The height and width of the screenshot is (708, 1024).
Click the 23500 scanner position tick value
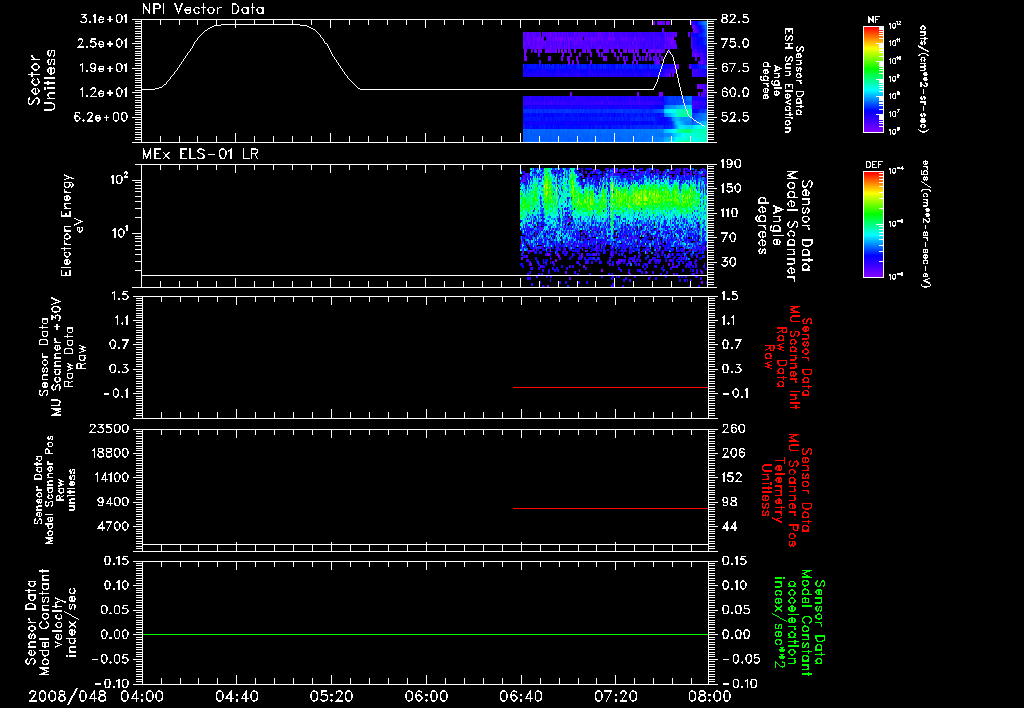point(110,429)
